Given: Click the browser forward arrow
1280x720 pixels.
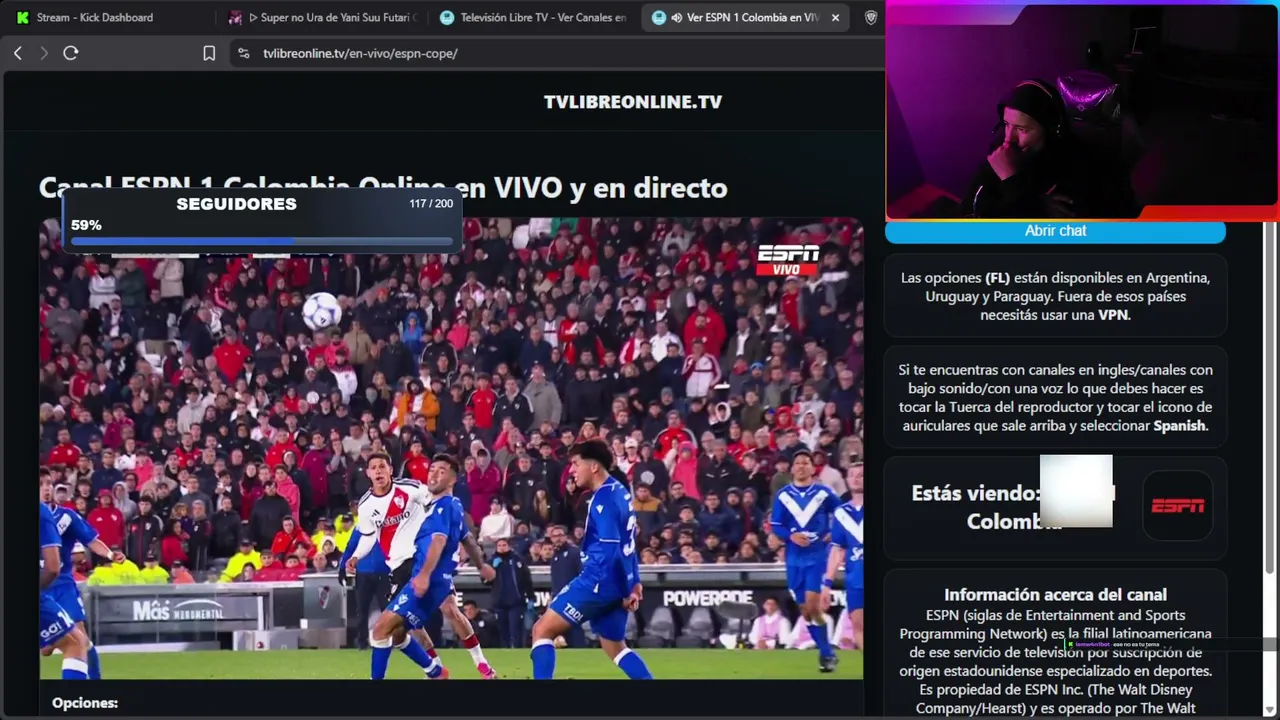Looking at the screenshot, I should pos(44,53).
